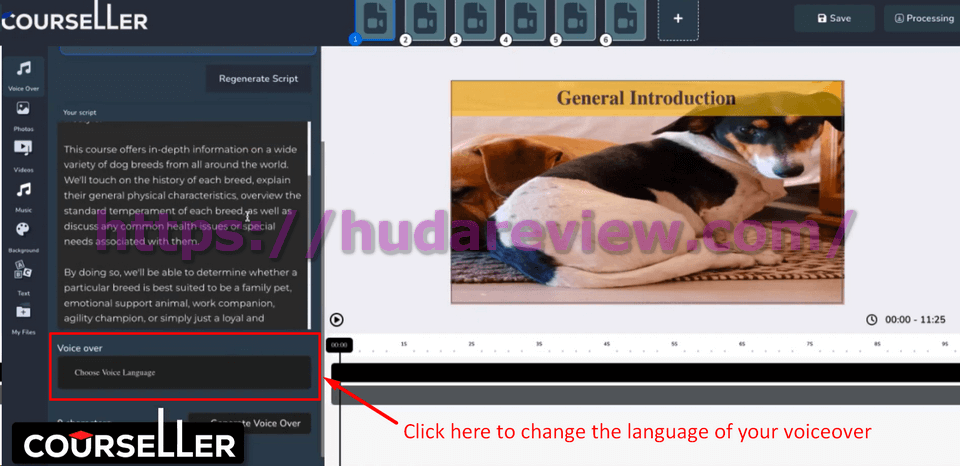Click the Processing button
The height and width of the screenshot is (466, 960).
click(x=918, y=18)
